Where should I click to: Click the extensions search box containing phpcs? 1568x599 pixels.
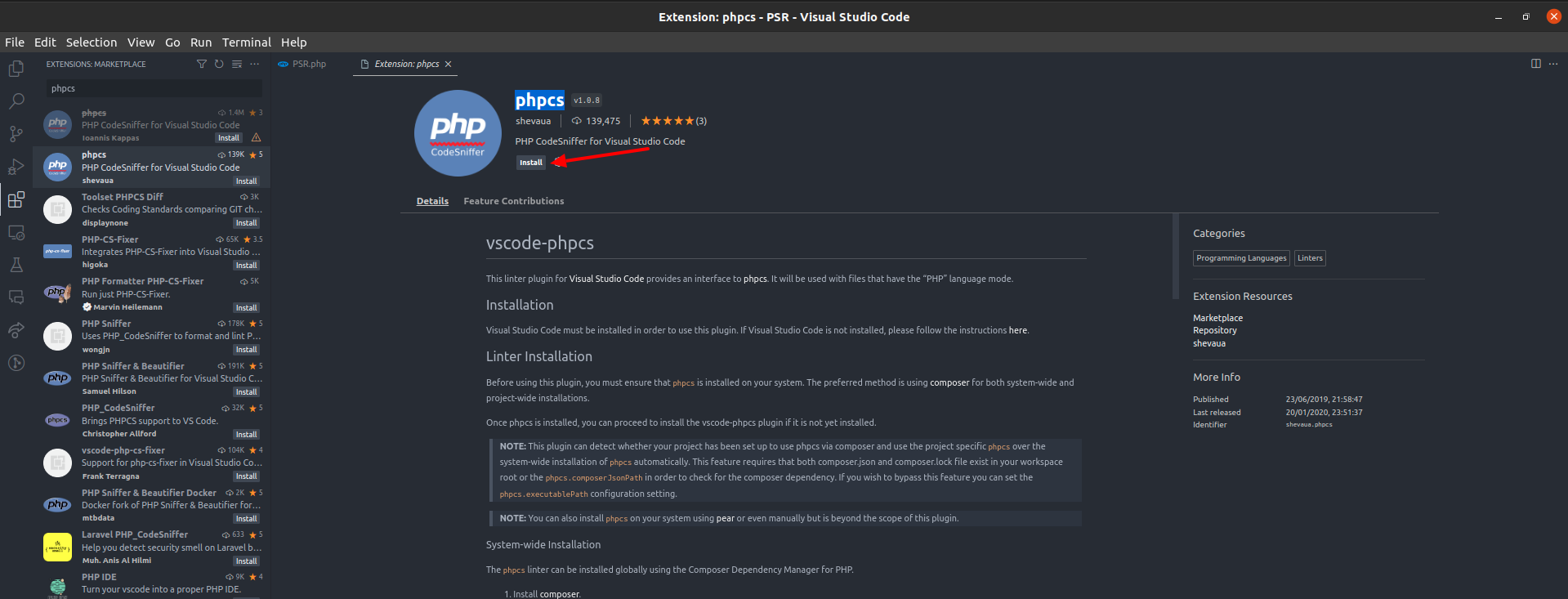(155, 88)
